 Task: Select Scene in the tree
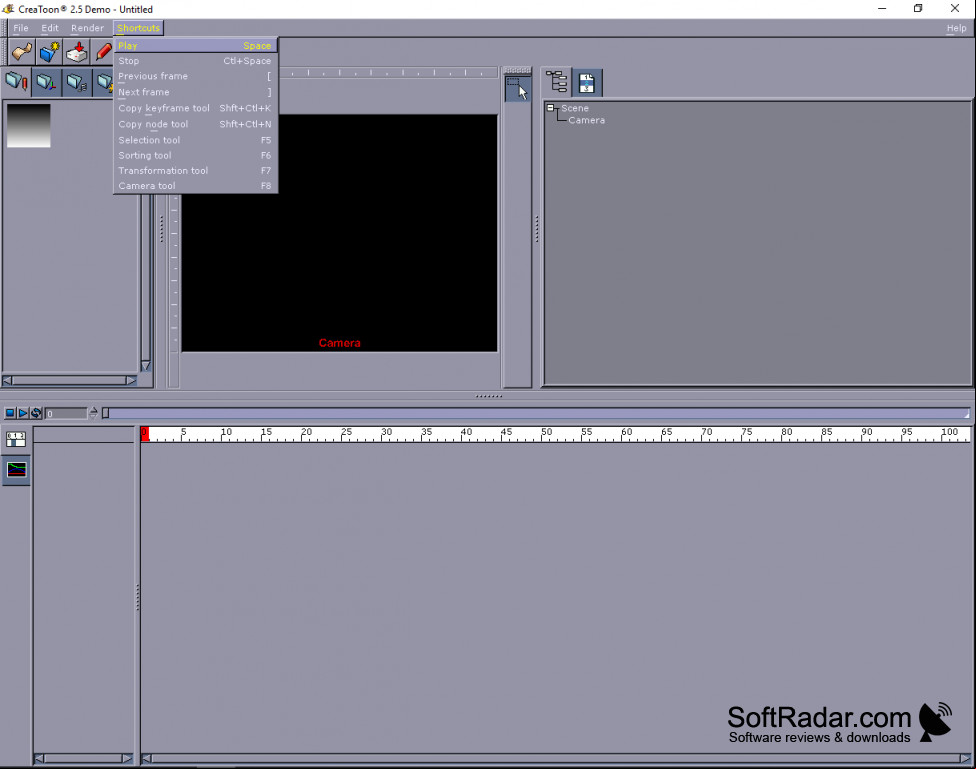[x=575, y=108]
